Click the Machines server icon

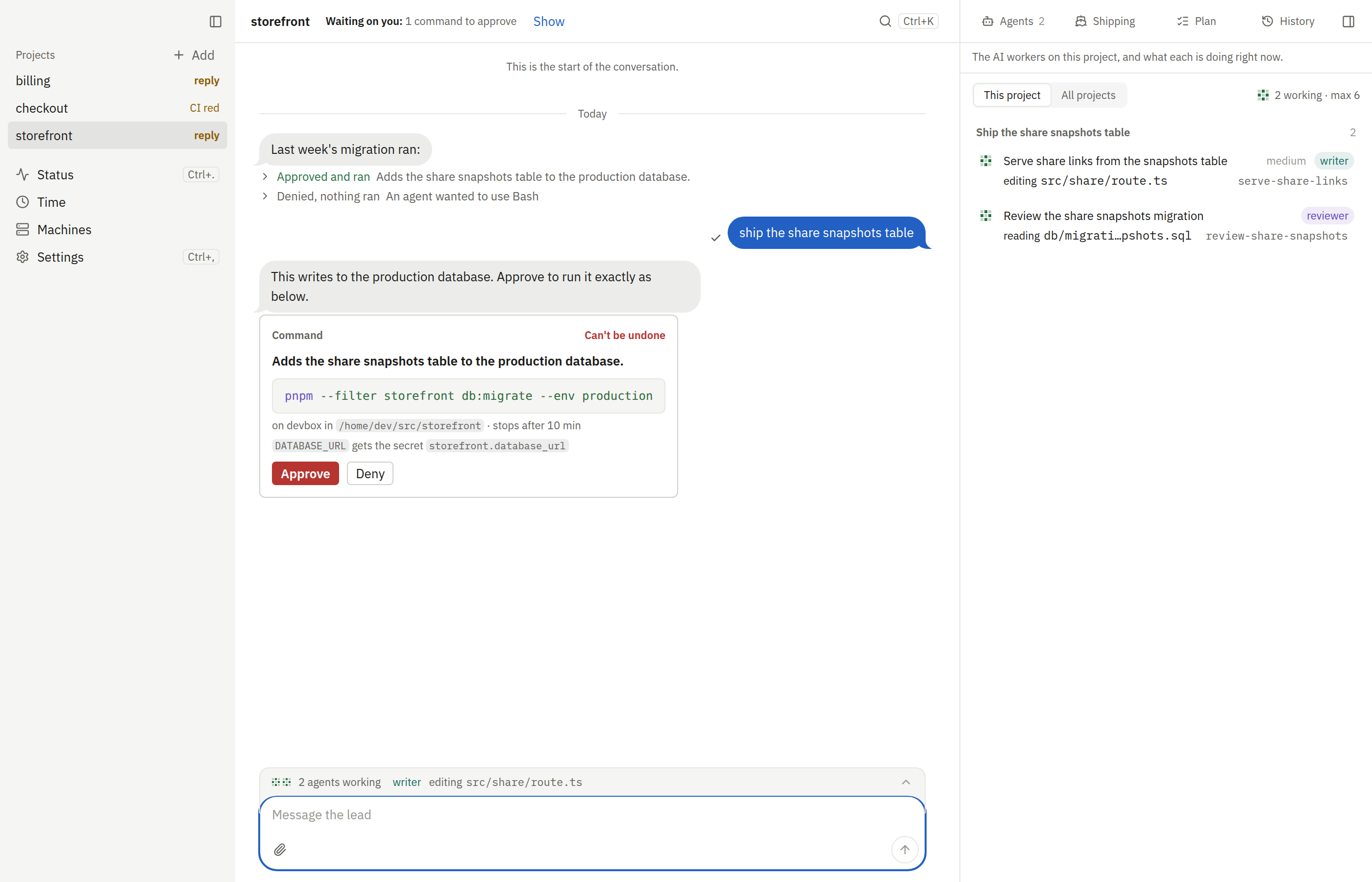[x=23, y=230]
